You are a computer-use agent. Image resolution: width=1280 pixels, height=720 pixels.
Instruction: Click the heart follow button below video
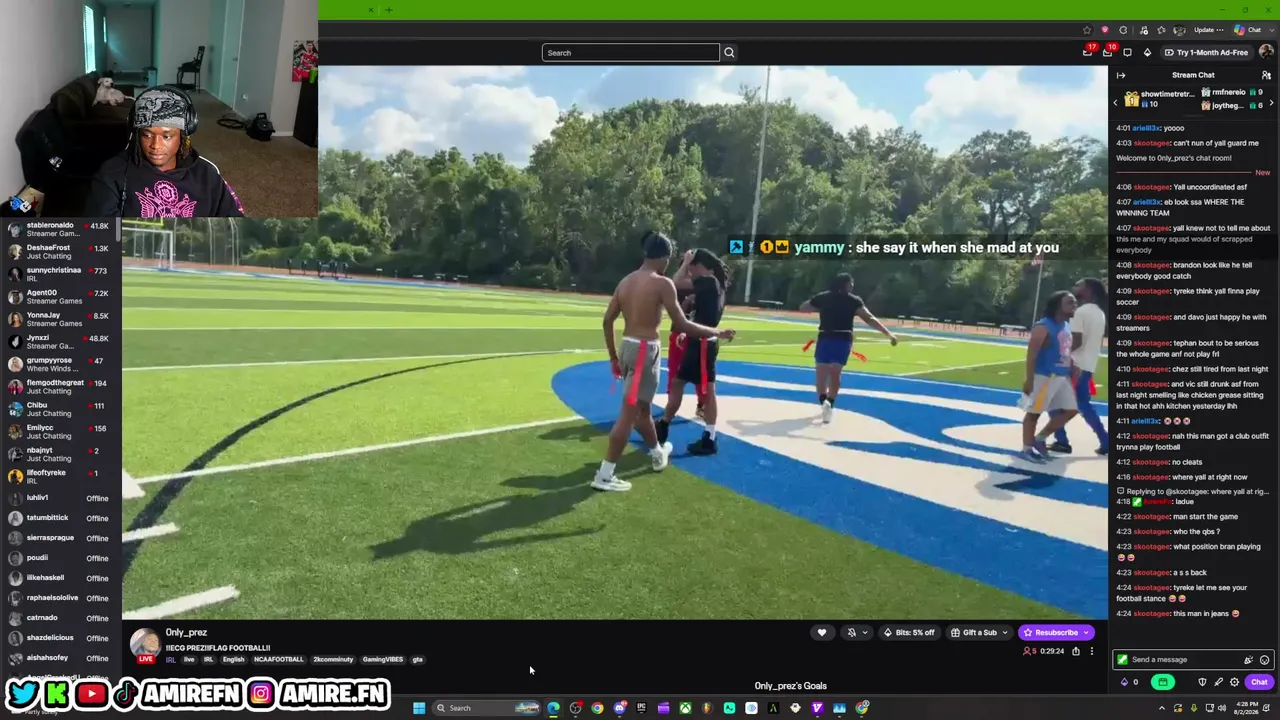click(x=822, y=632)
